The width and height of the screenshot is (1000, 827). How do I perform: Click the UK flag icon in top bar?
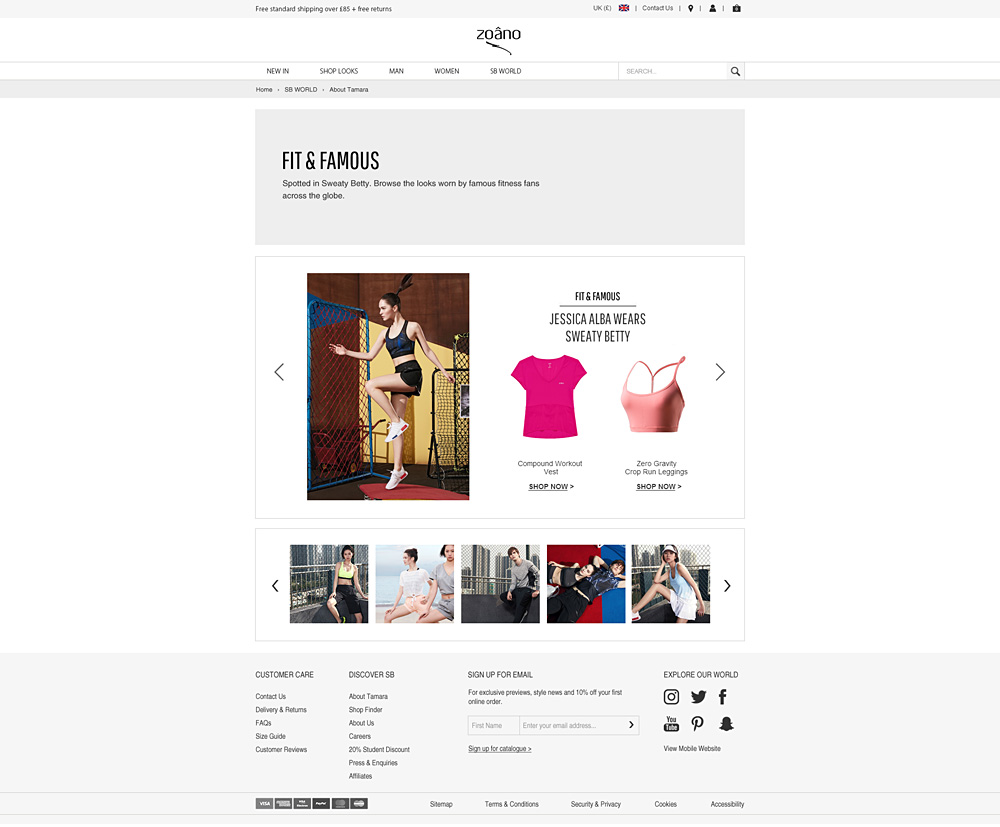pos(624,8)
